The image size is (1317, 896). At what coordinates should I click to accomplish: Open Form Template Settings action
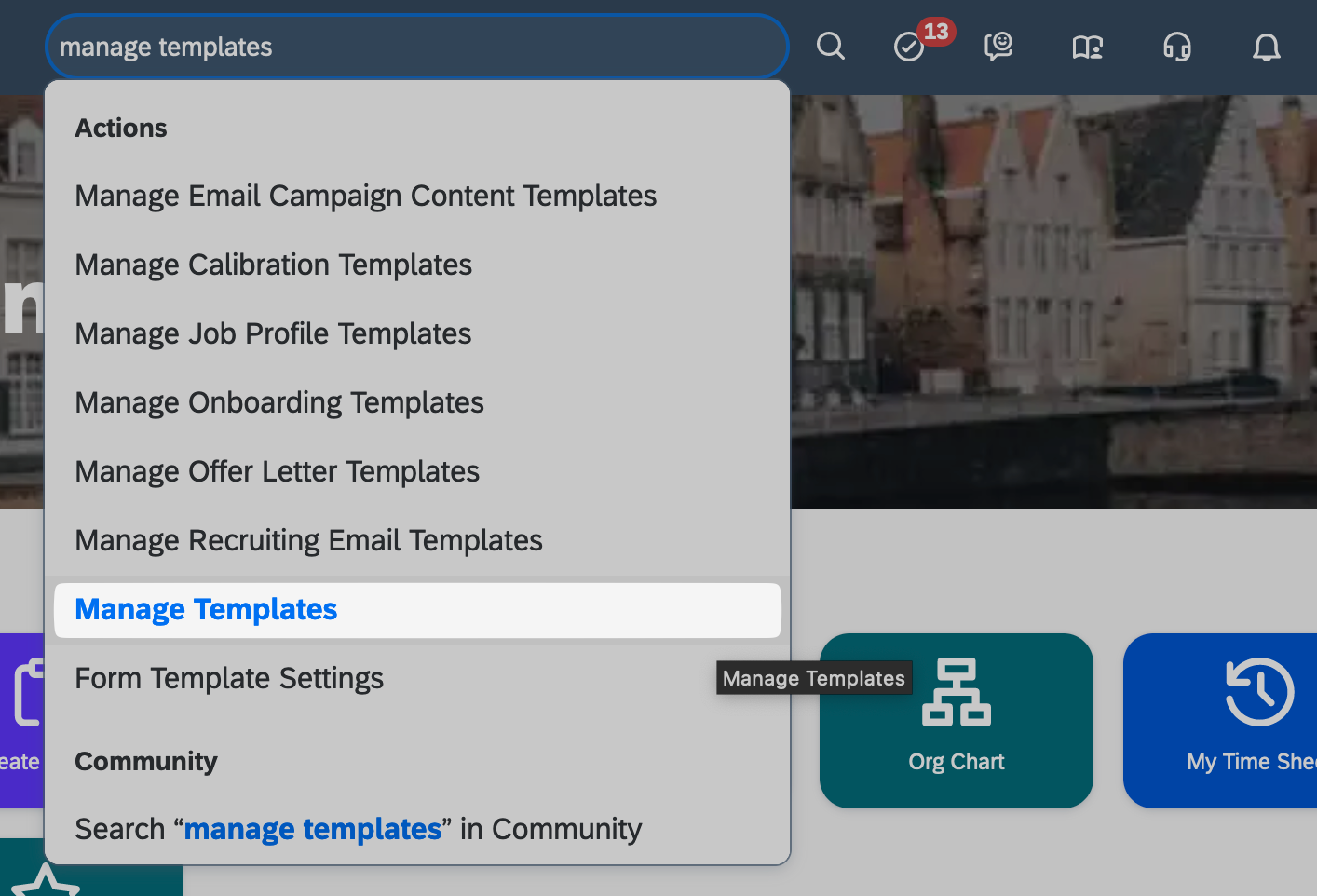coord(229,678)
